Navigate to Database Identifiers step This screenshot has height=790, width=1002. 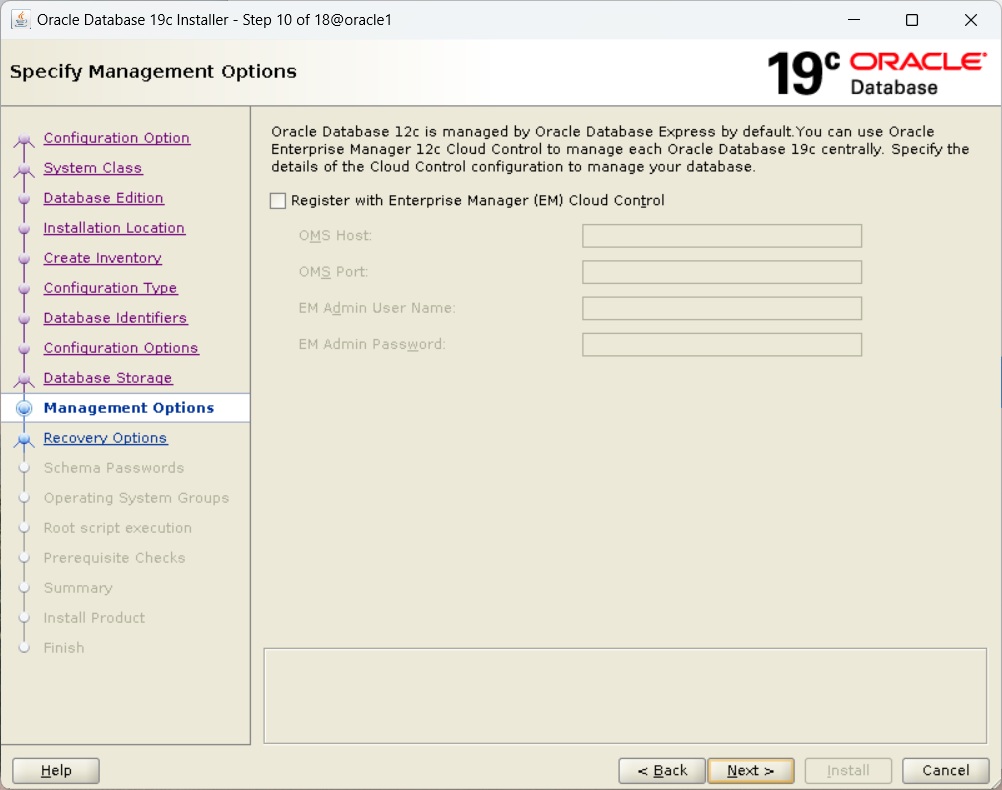pos(115,318)
